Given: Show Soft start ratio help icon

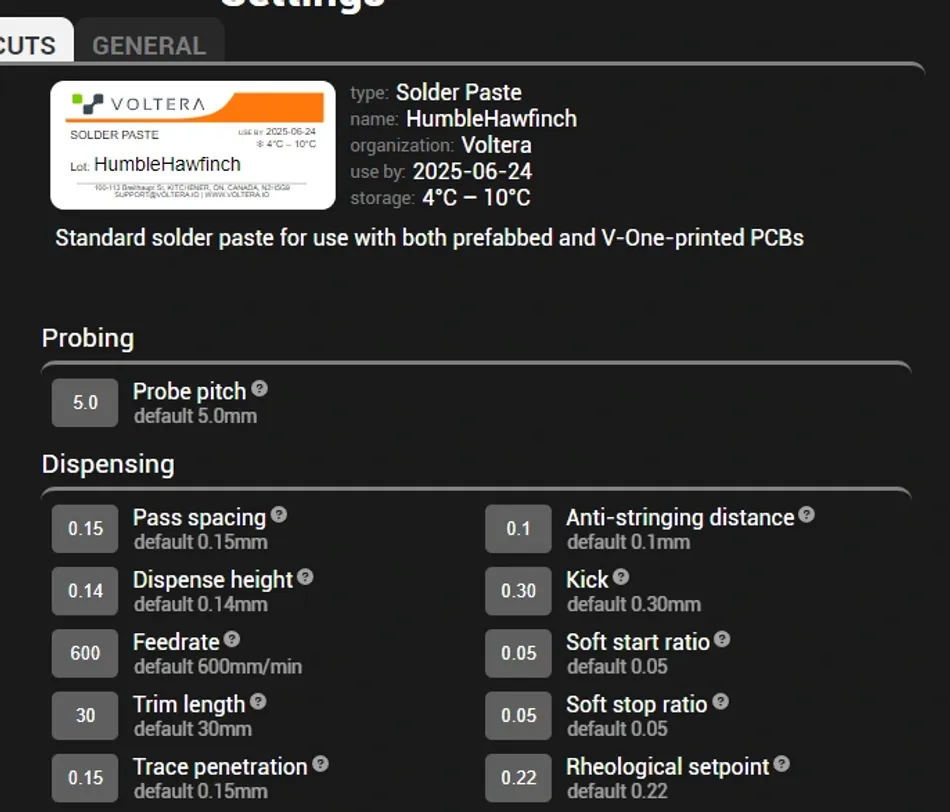Looking at the screenshot, I should (x=722, y=639).
